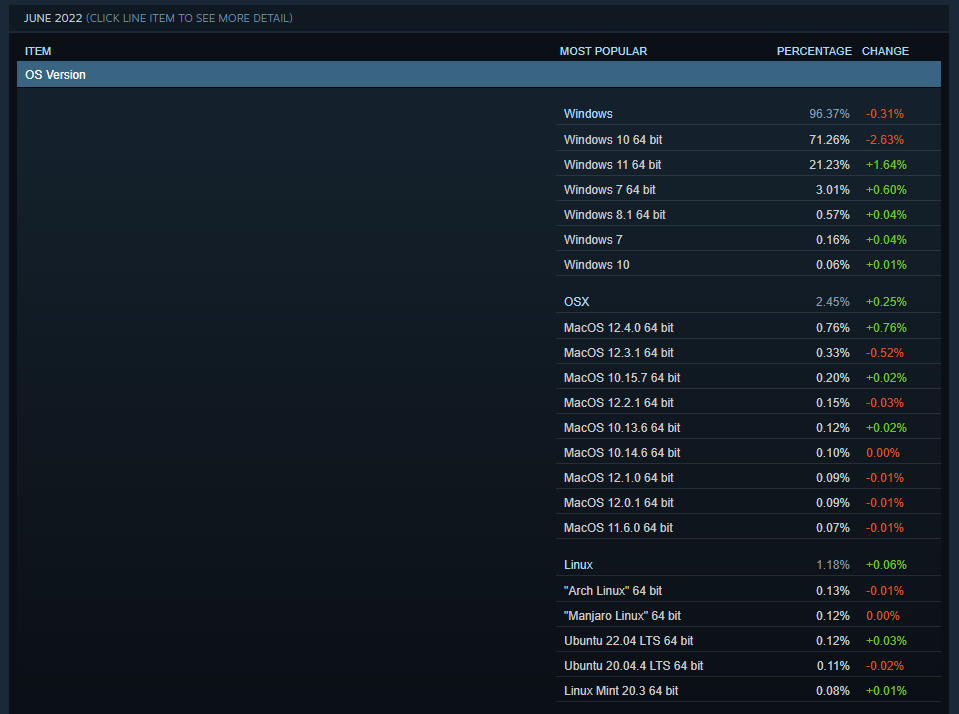Click the +0.60% change value
Image resolution: width=959 pixels, height=714 pixels.
(x=886, y=190)
